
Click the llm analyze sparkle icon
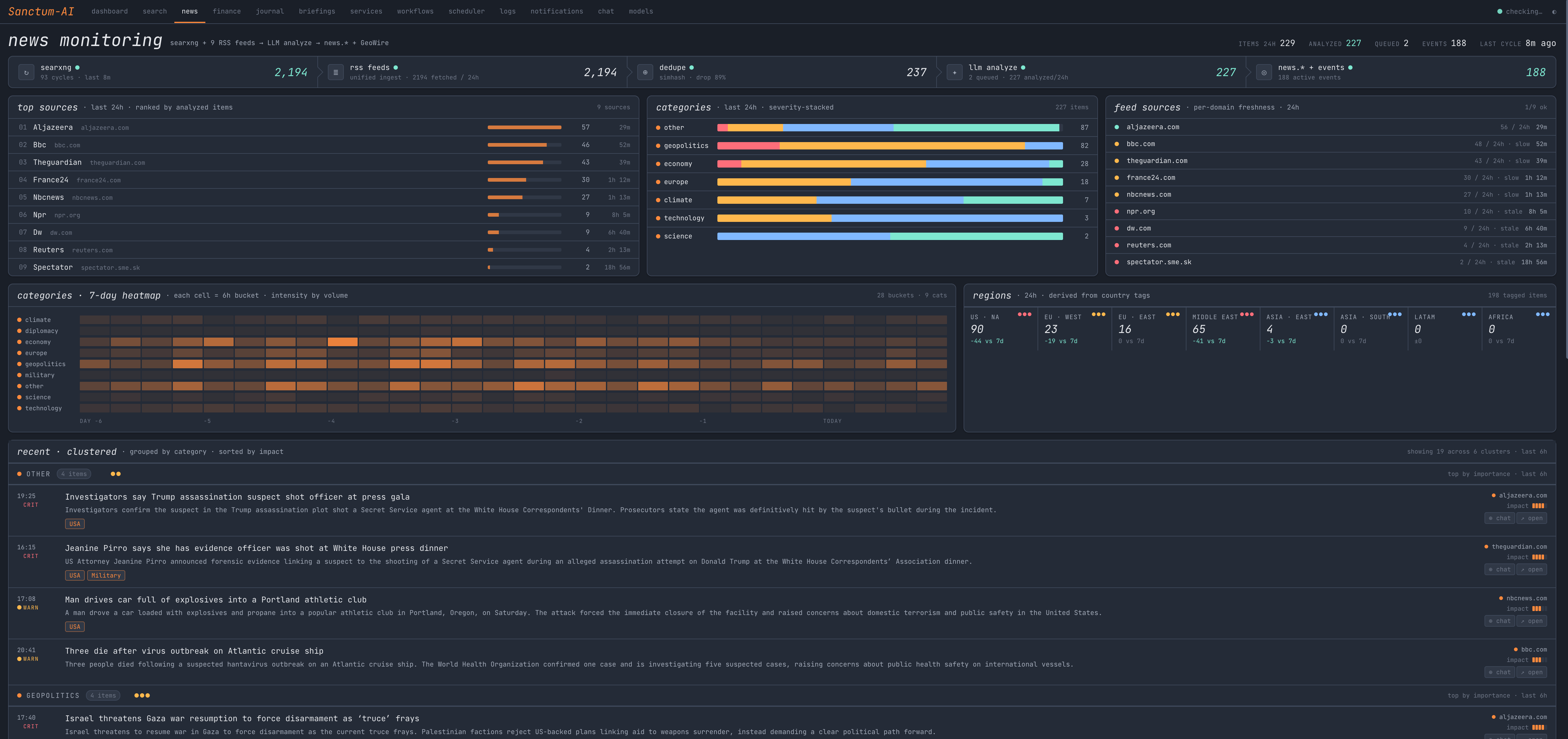[954, 72]
